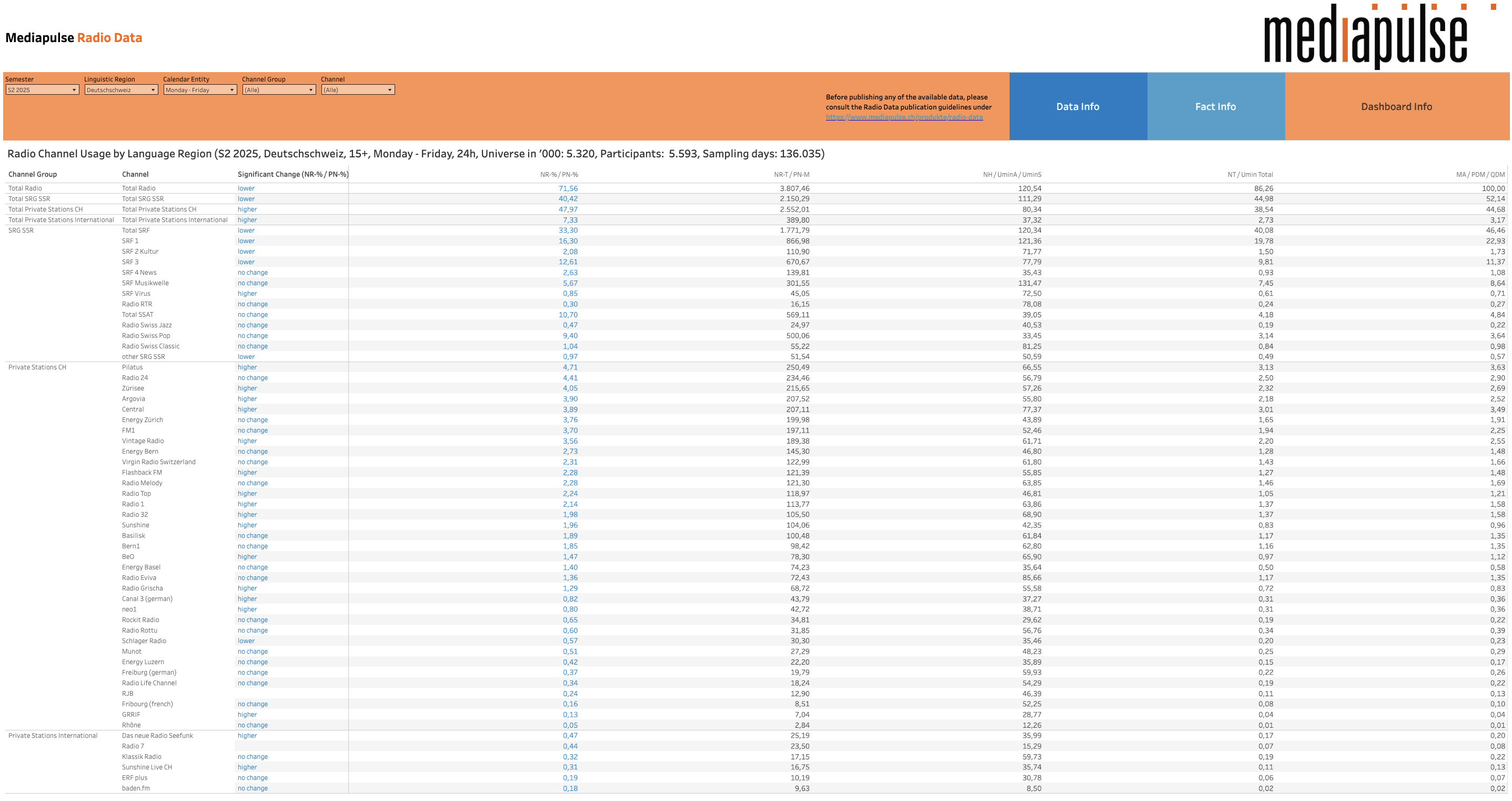Click the mediapulse logo

[1365, 36]
